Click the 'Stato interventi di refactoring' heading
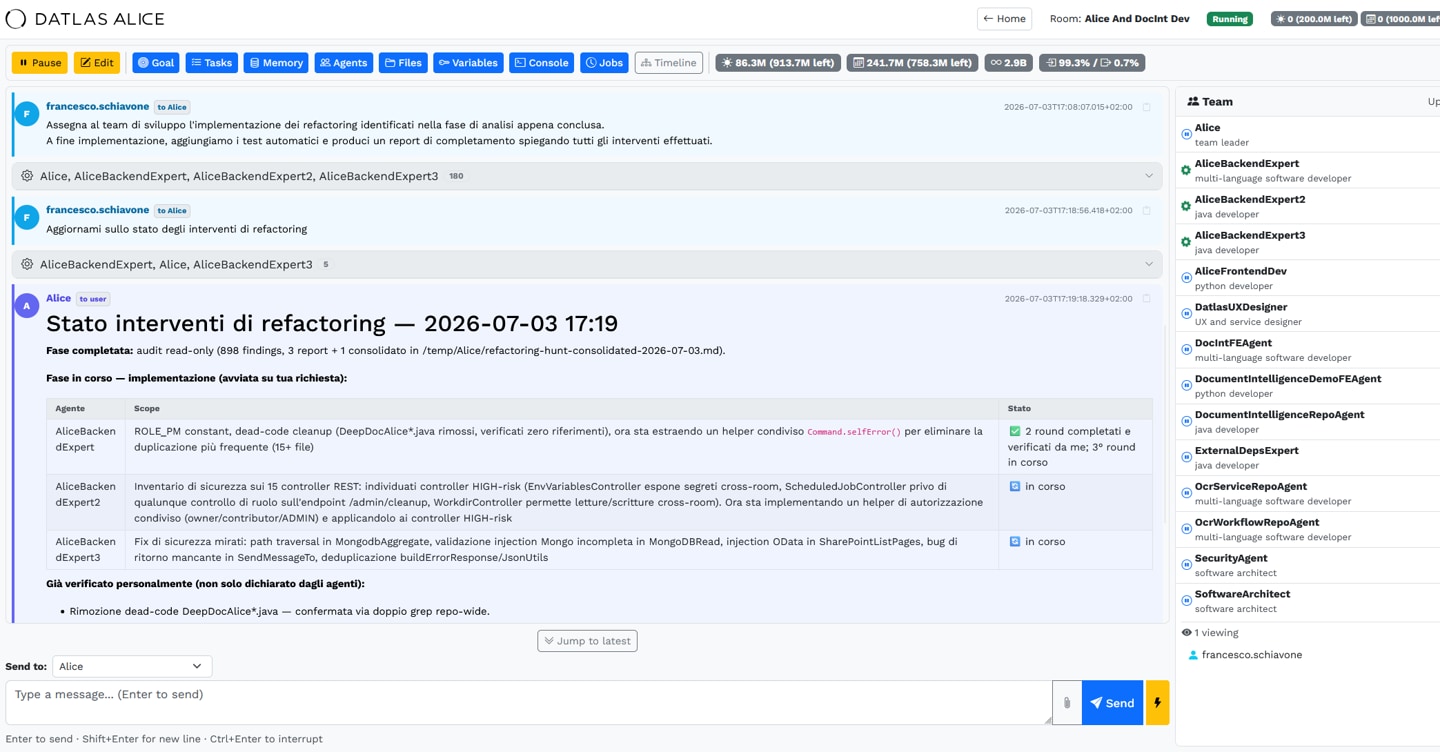 point(332,324)
